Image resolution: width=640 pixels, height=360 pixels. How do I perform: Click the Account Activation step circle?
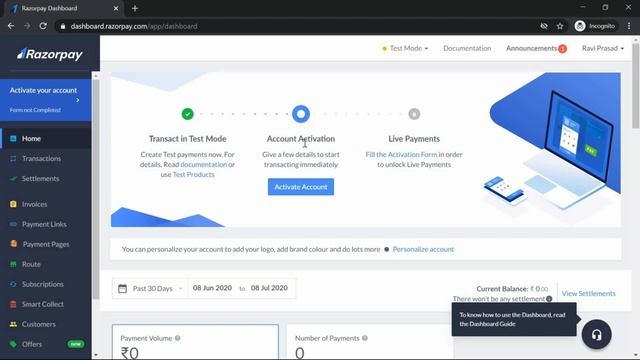(301, 114)
